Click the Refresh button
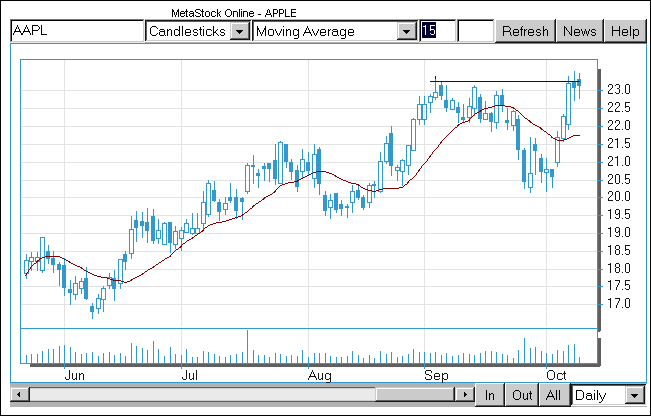This screenshot has height=416, width=651. click(525, 31)
